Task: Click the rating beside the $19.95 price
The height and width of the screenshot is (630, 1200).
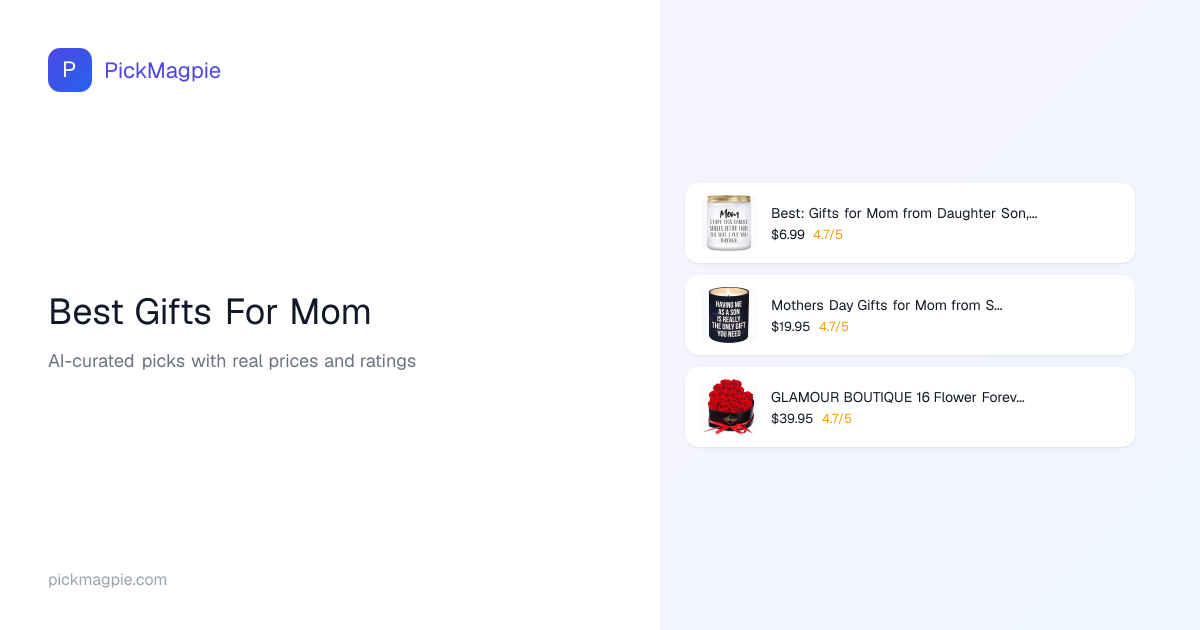Action: click(x=834, y=327)
